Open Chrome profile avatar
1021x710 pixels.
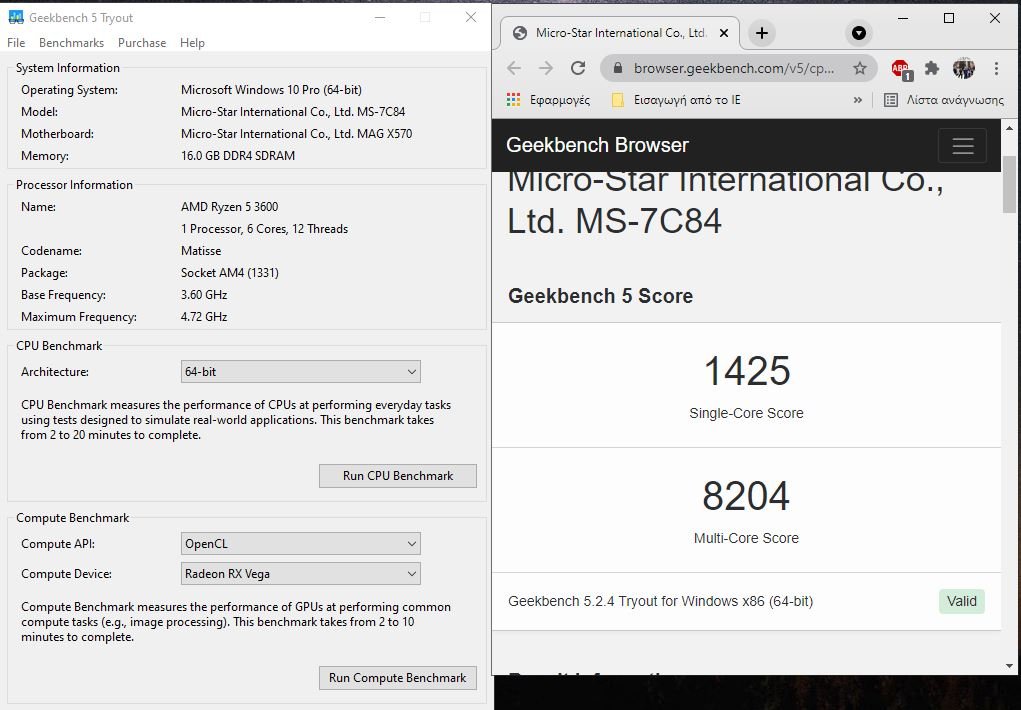pos(964,68)
